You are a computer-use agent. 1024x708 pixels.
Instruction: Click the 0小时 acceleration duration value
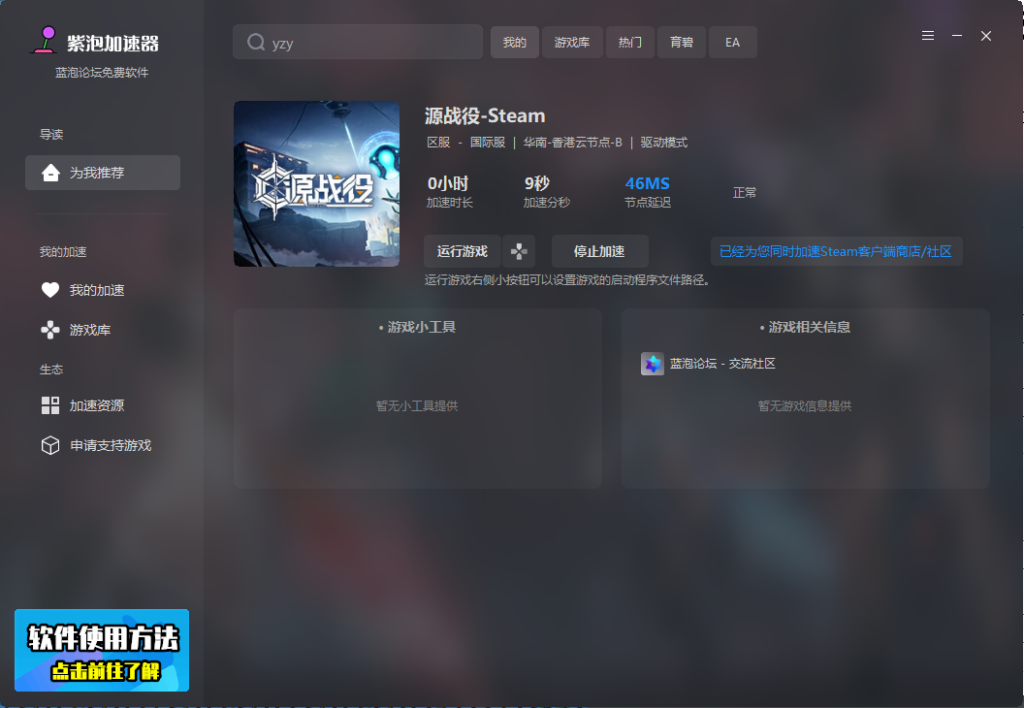click(x=448, y=184)
